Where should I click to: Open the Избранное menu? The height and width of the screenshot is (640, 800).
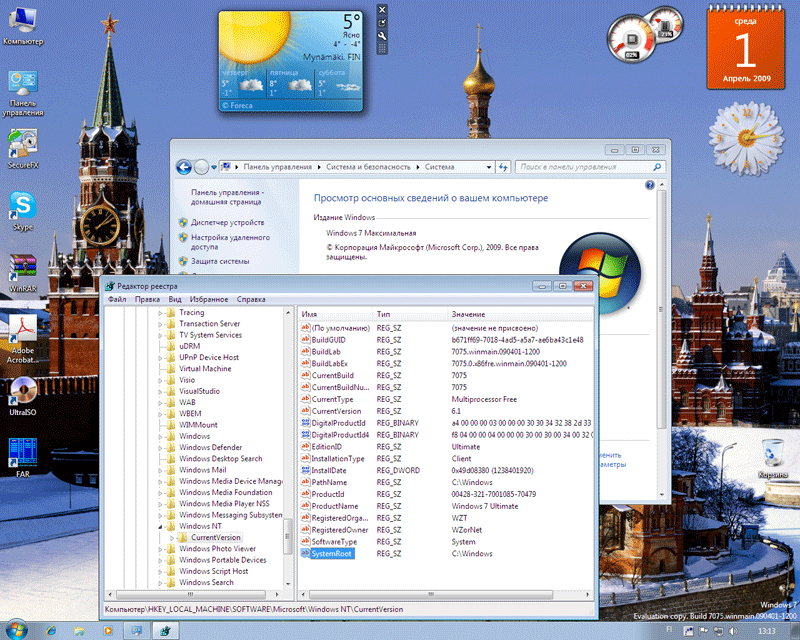point(209,299)
